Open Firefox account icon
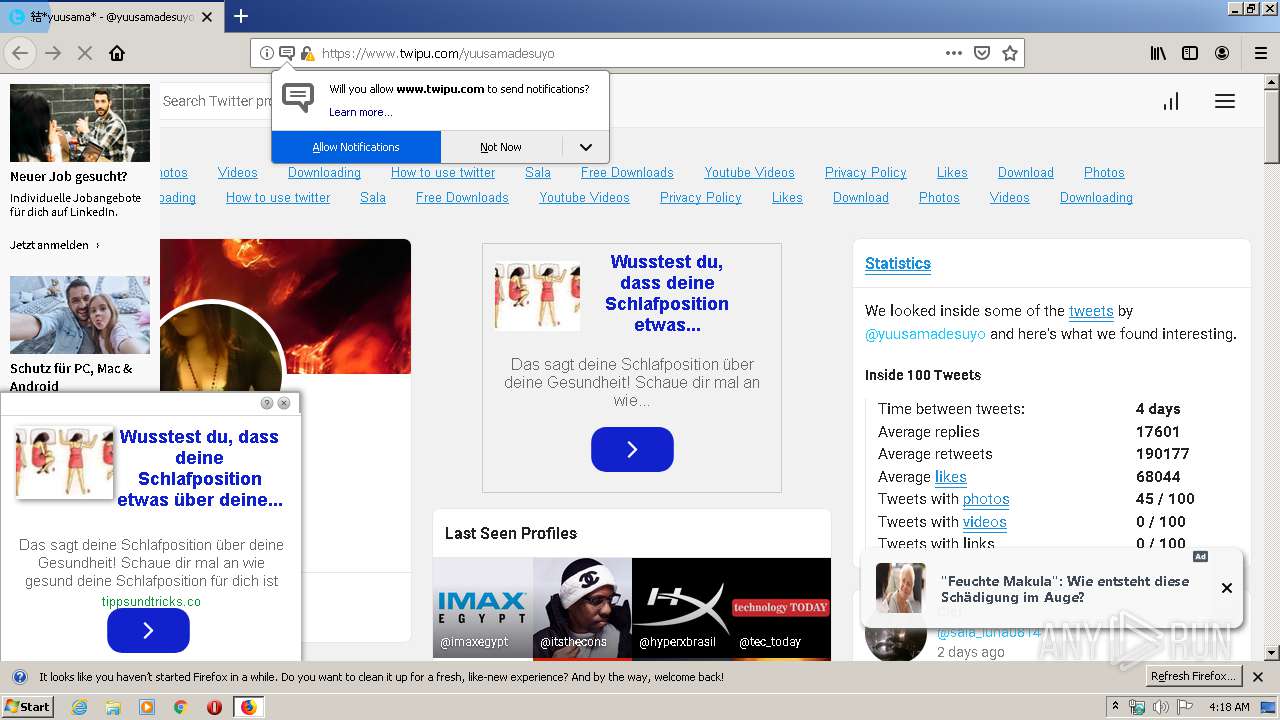Image resolution: width=1280 pixels, height=720 pixels. (x=1222, y=53)
